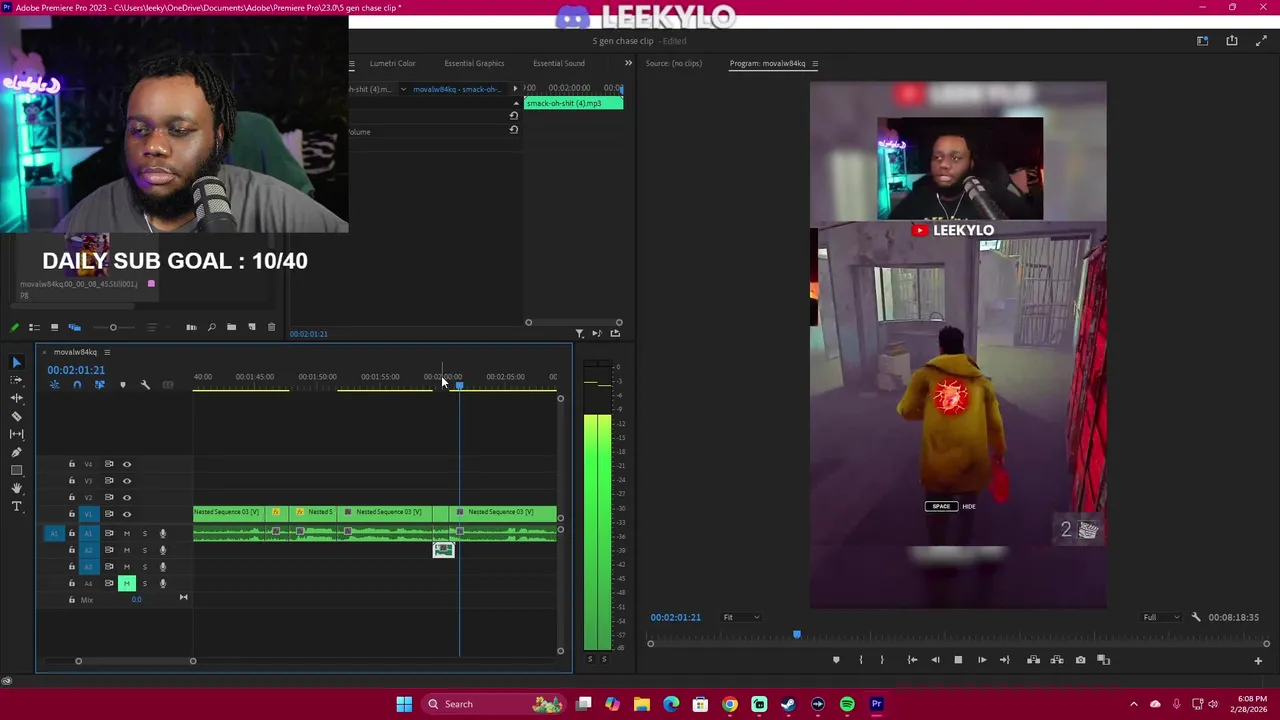Toggle visibility eye of track V1

click(x=127, y=514)
